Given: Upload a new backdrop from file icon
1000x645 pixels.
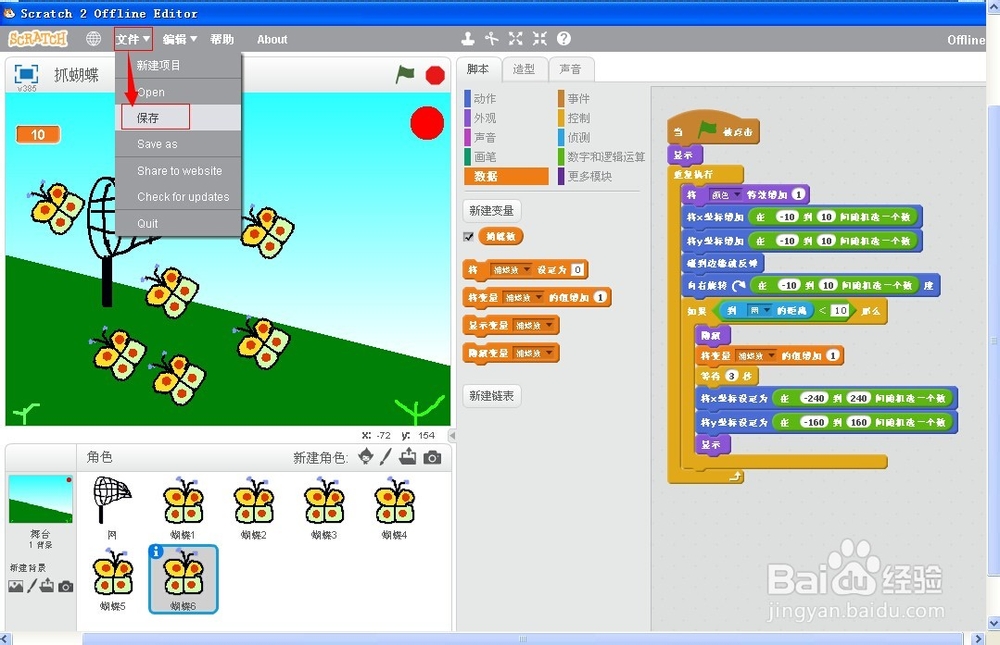Looking at the screenshot, I should (x=47, y=586).
